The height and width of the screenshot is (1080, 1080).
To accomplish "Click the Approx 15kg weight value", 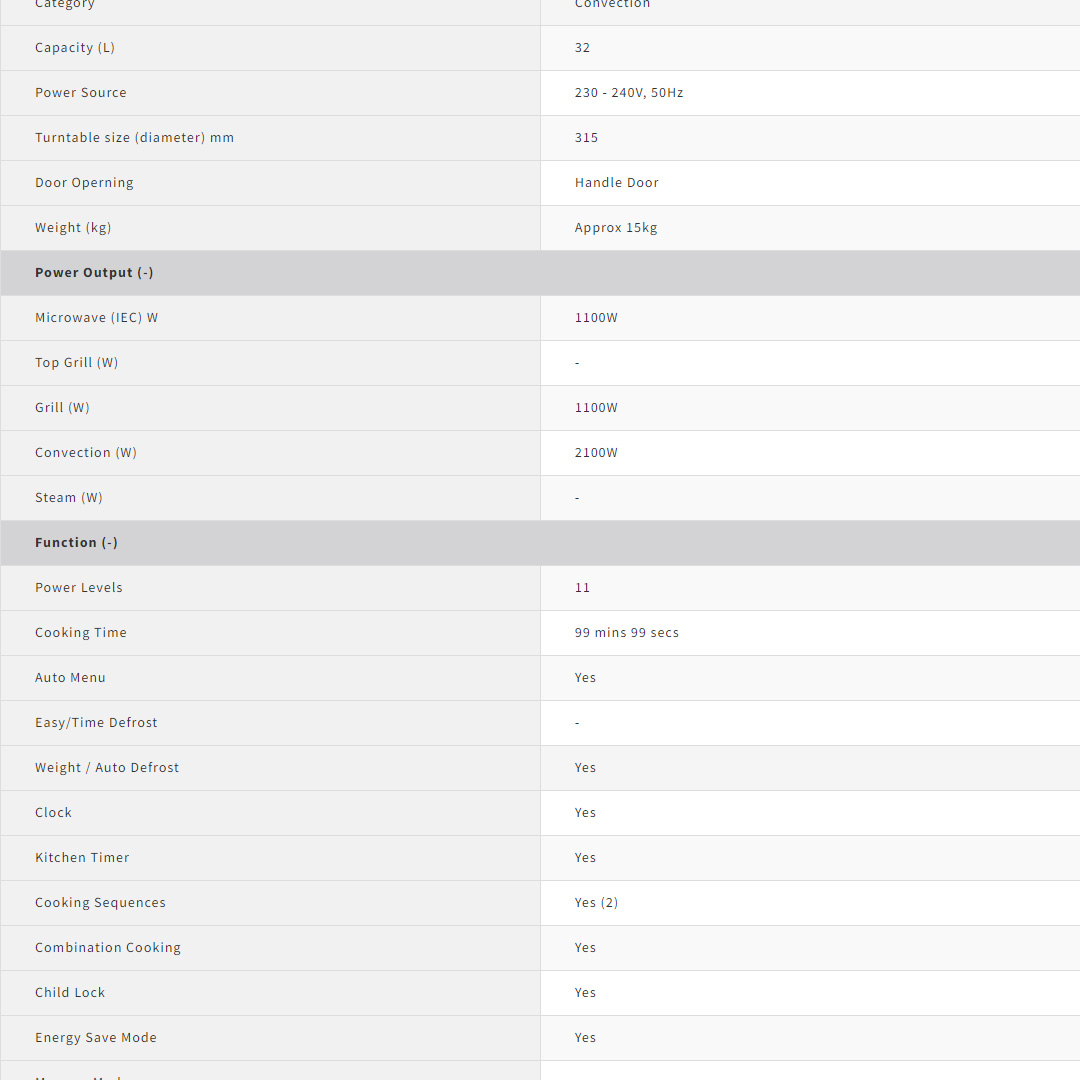I will point(616,228).
